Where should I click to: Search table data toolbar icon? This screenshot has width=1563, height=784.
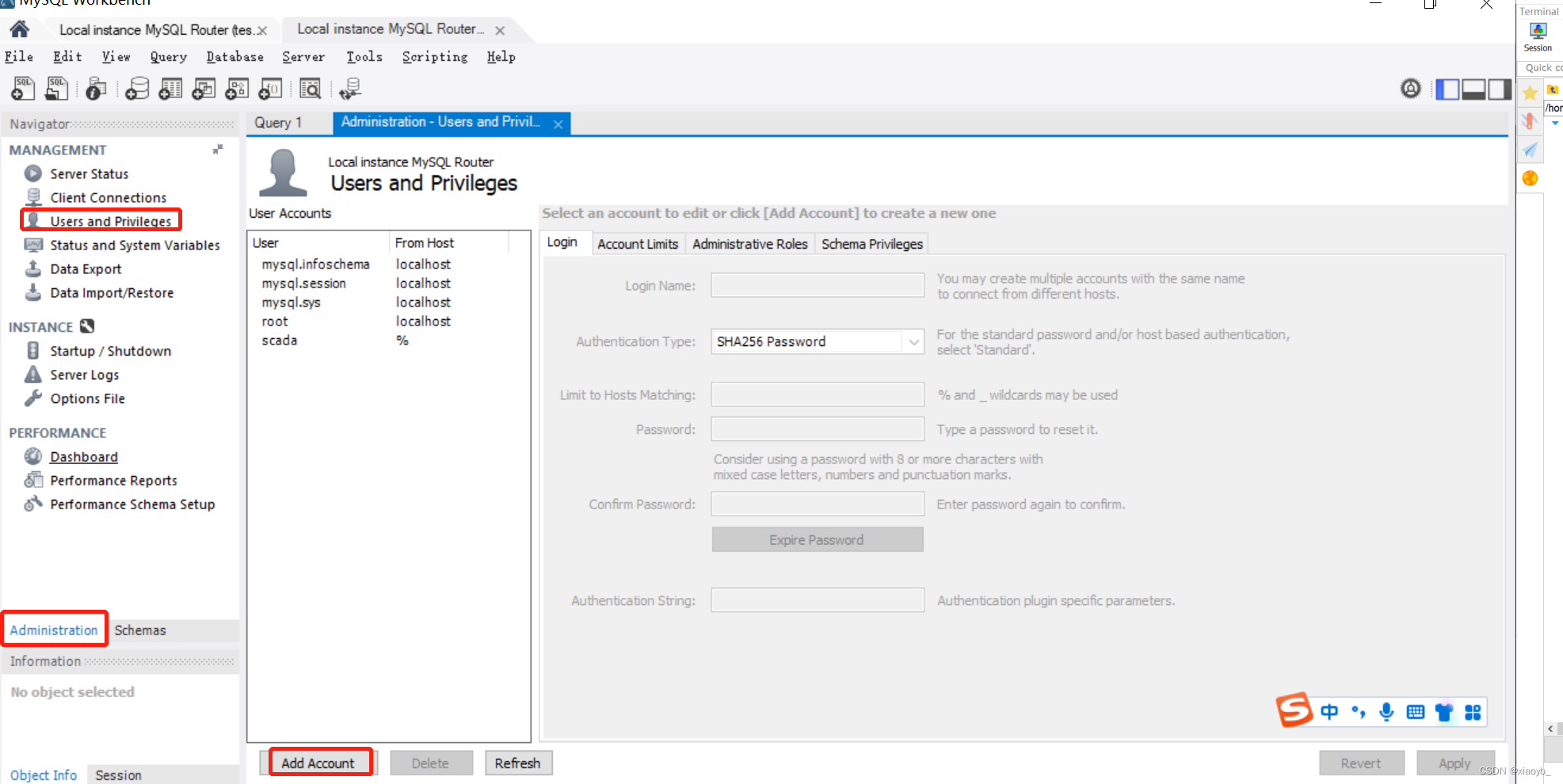pos(311,89)
